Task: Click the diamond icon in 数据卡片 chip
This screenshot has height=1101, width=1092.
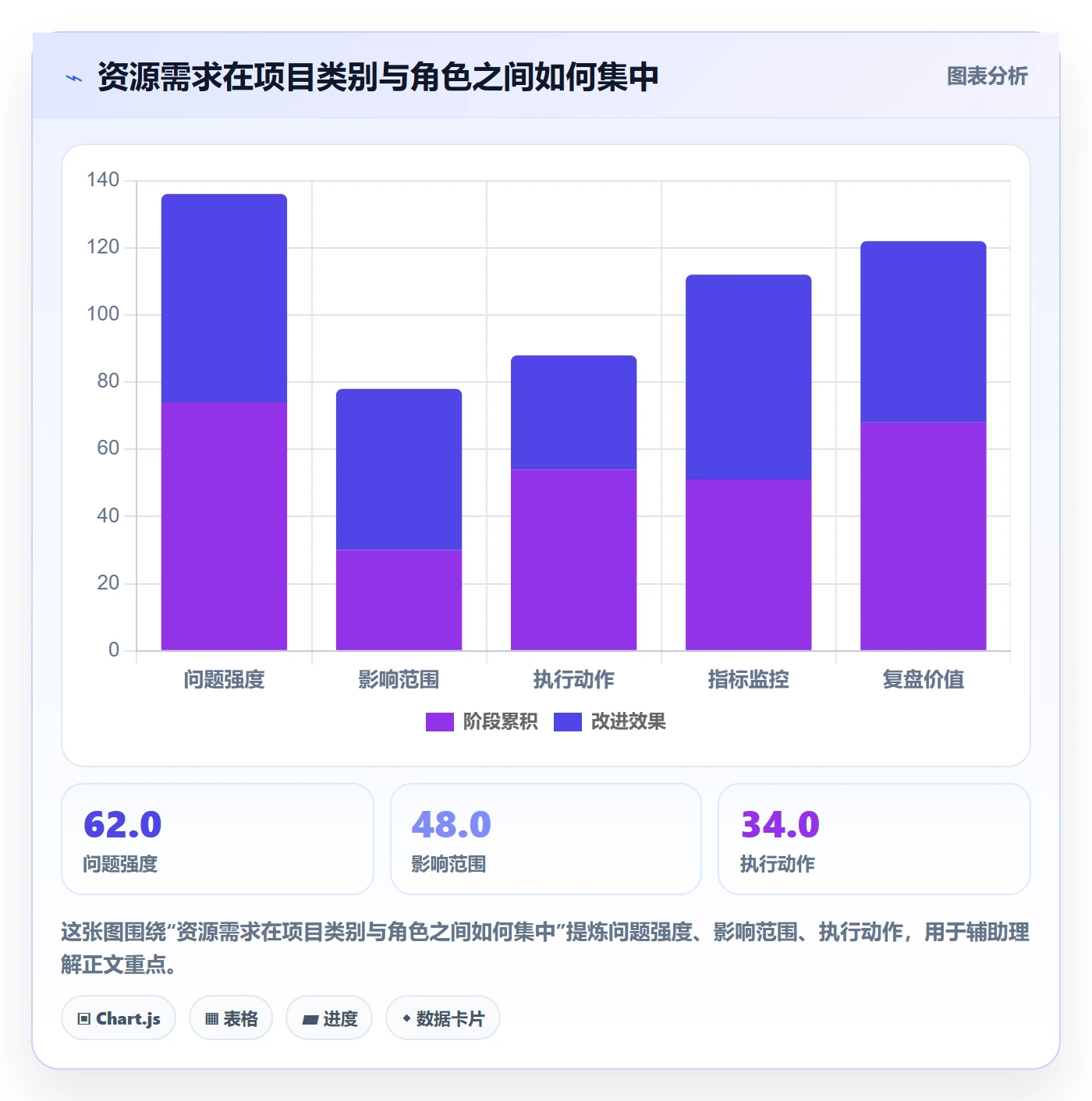Action: (406, 1018)
